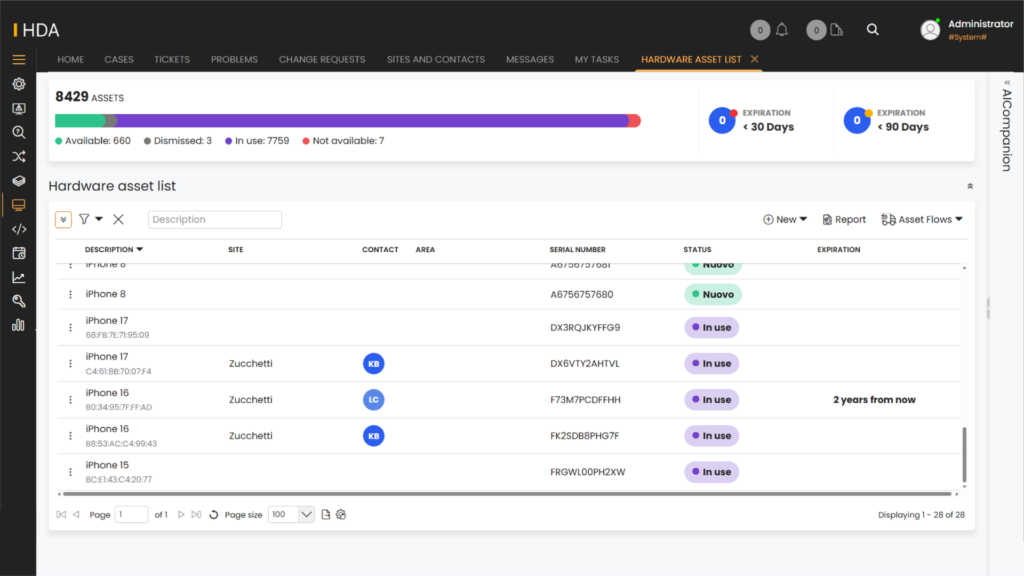The image size is (1024, 576).
Task: Close the Hardware Asset List tab
Action: click(x=754, y=59)
